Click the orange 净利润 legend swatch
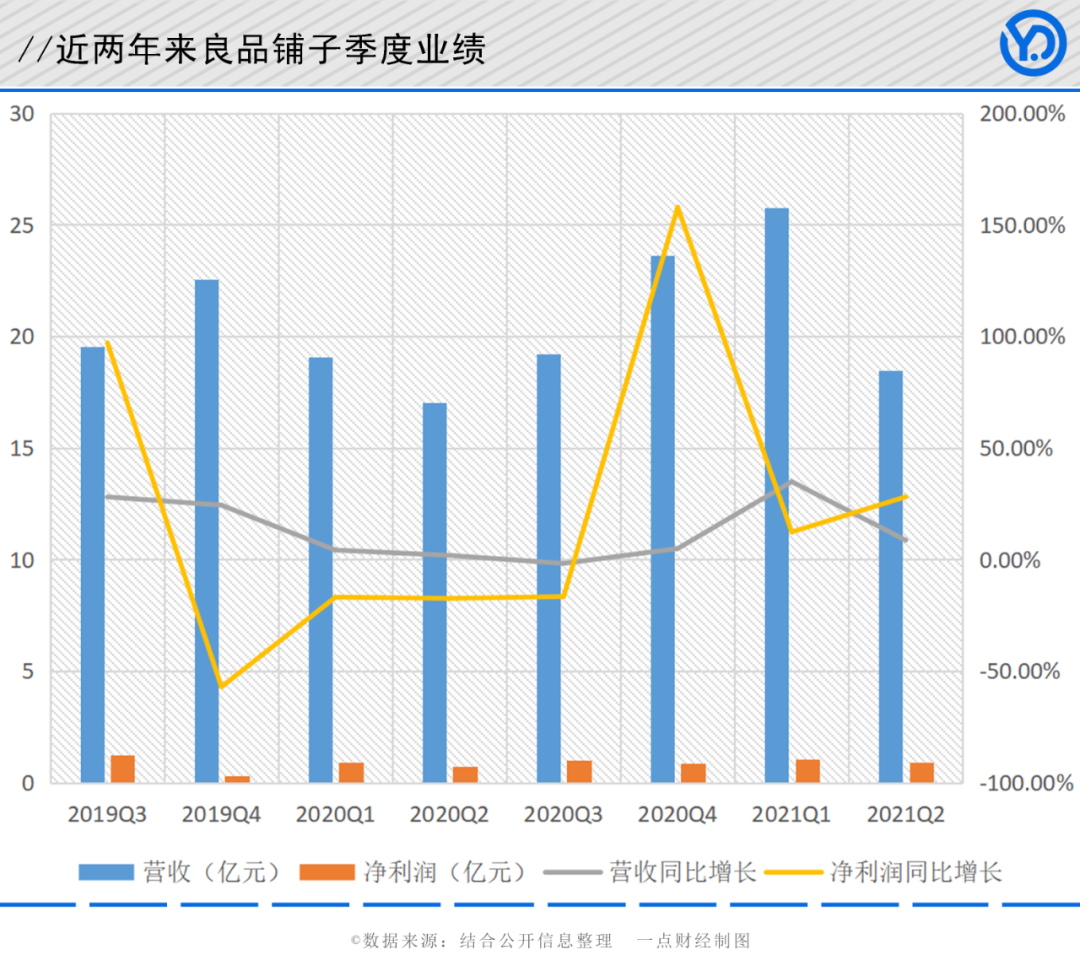 [327, 872]
